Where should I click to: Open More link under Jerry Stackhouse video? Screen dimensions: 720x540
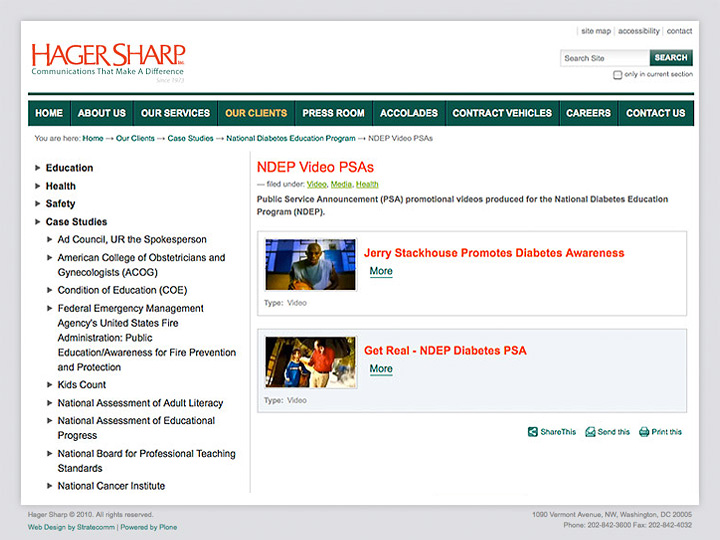pos(381,271)
